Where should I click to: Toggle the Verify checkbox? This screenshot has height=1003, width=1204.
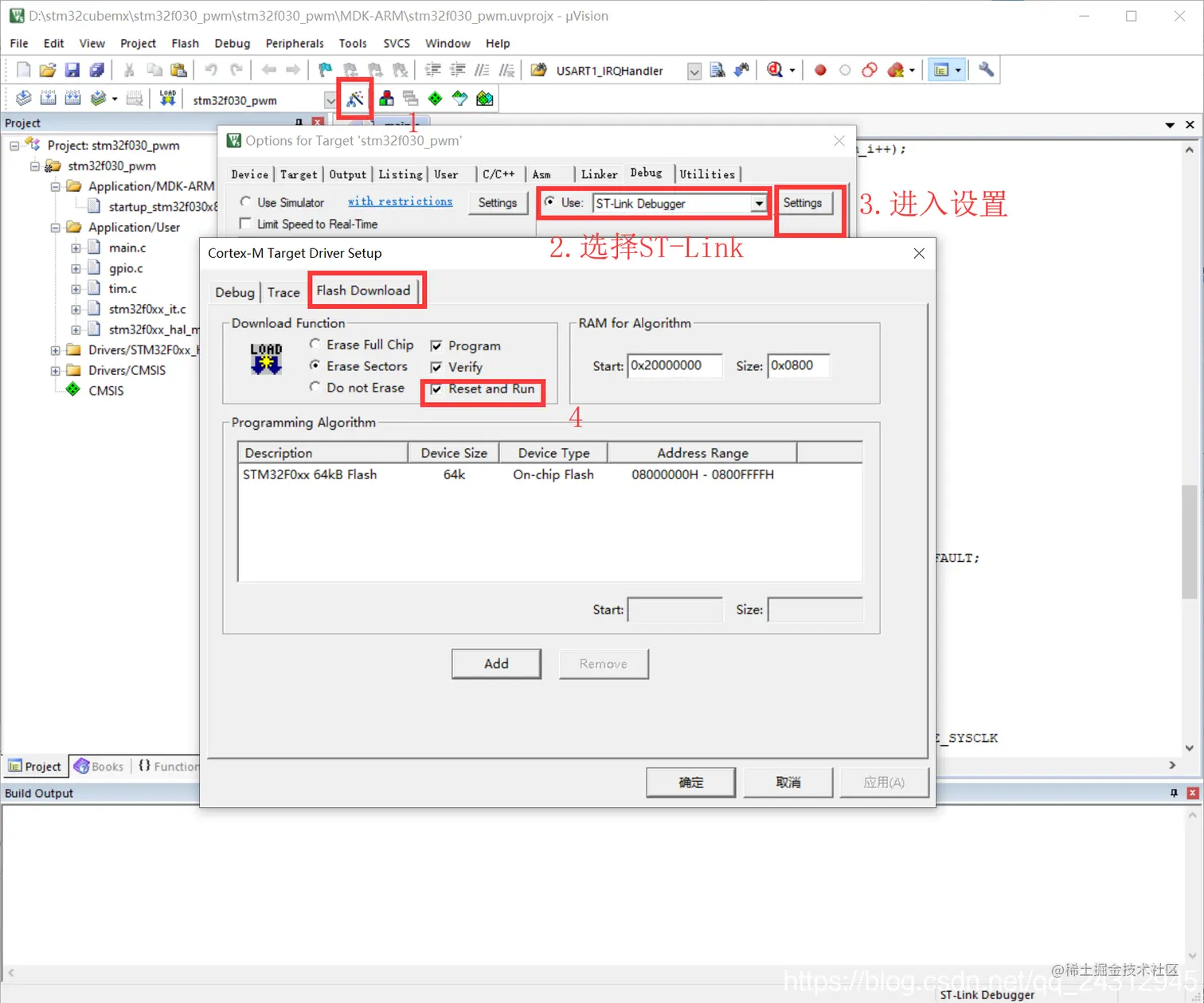(x=436, y=368)
